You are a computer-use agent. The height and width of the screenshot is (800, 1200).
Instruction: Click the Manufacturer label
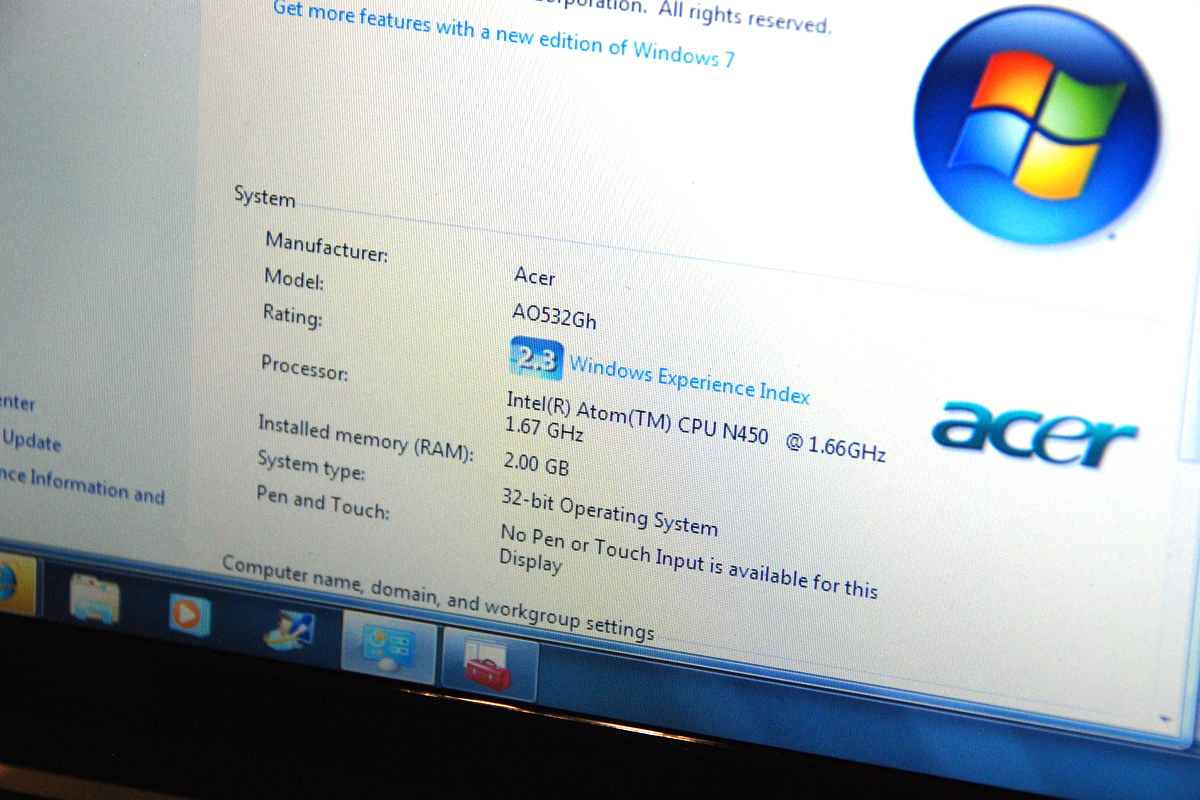tap(326, 247)
